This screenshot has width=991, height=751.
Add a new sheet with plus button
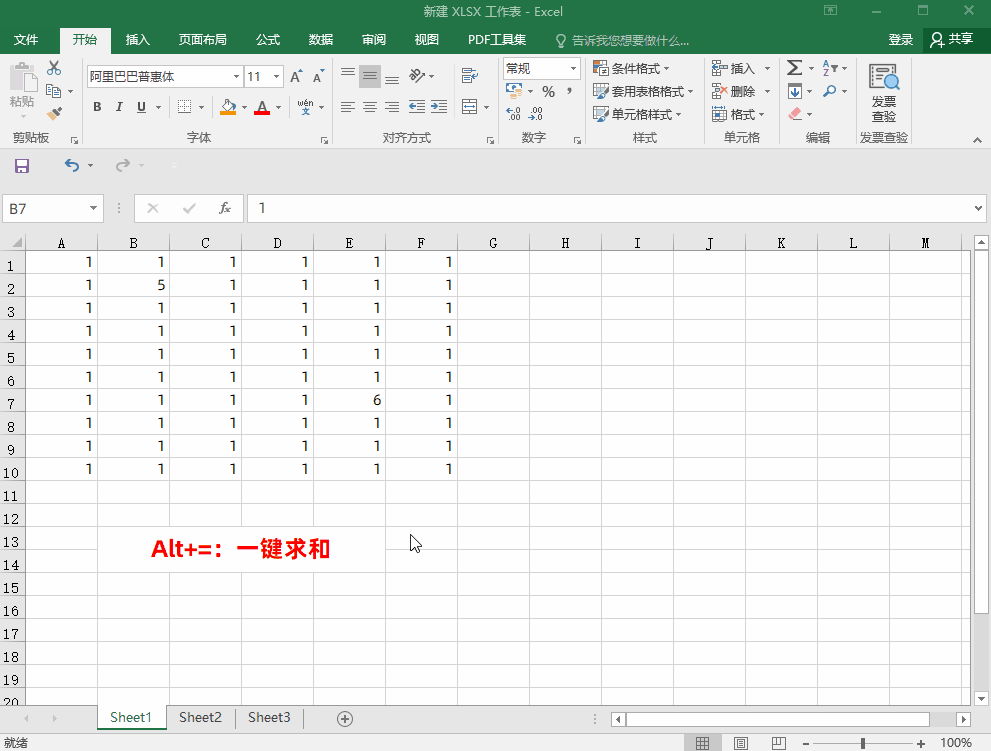pyautogui.click(x=344, y=719)
